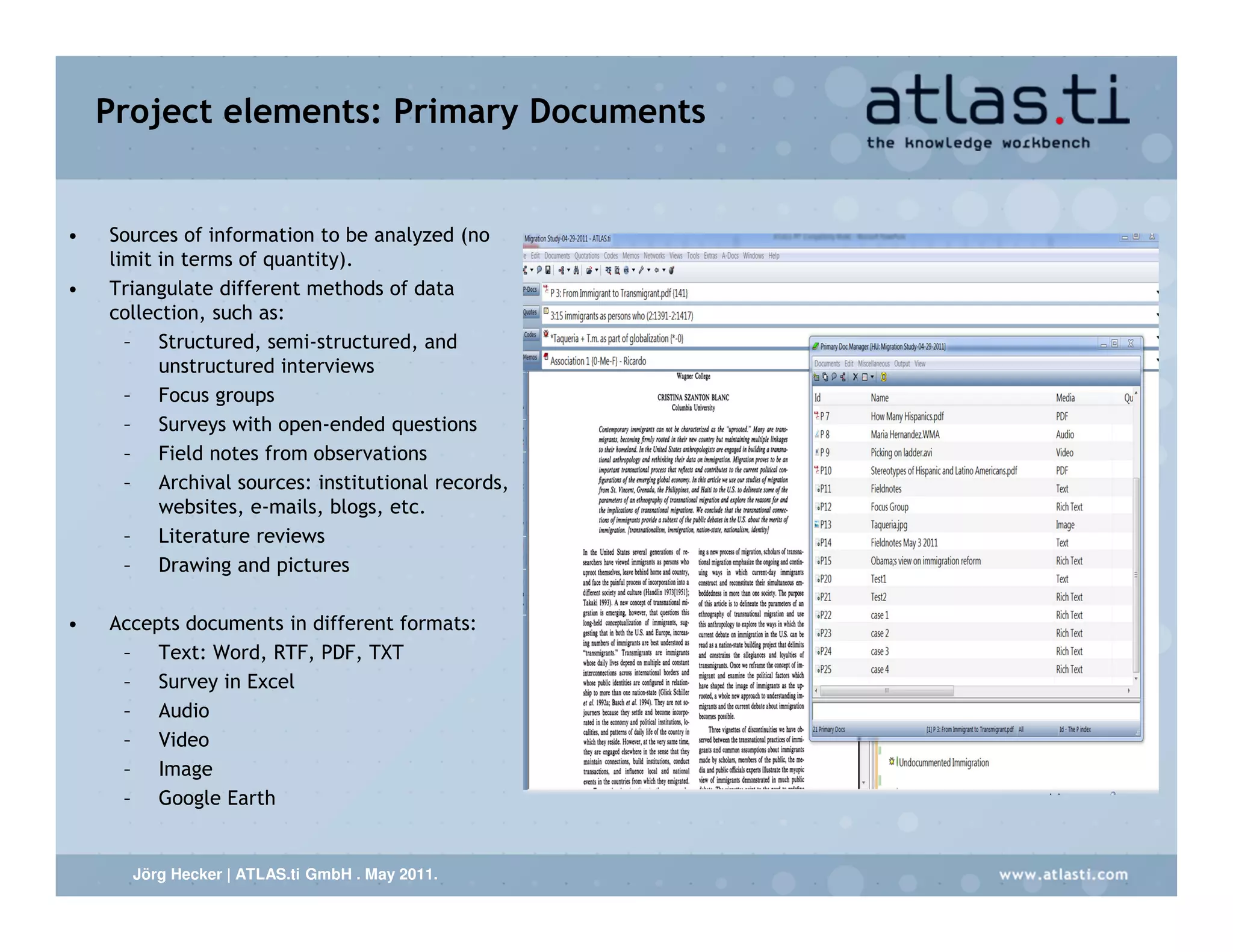1233x952 pixels.
Task: Expand the Codes drop-down list showing Taqueria
Action: tap(1157, 338)
